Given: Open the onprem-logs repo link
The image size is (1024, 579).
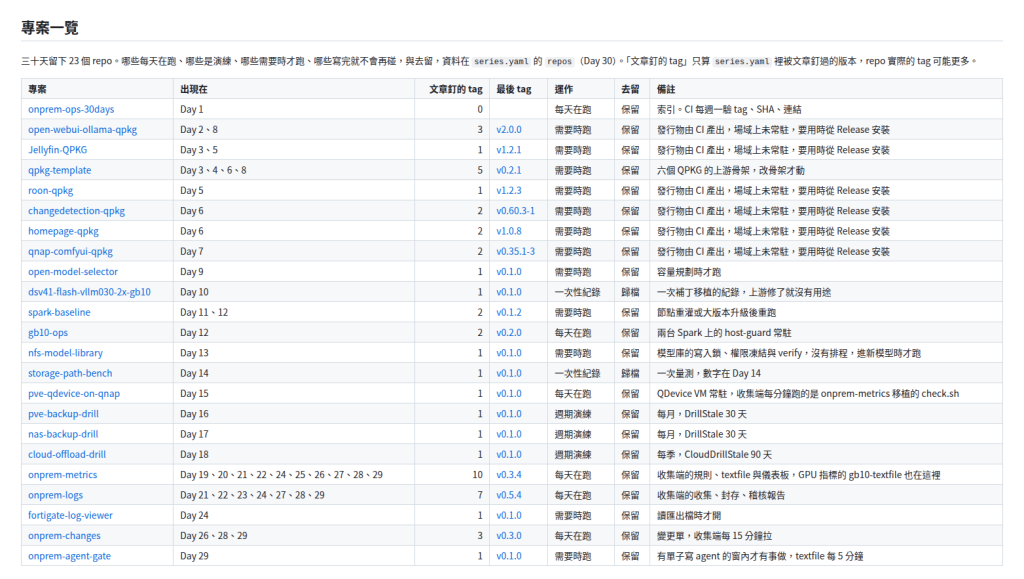Looking at the screenshot, I should tap(56, 495).
